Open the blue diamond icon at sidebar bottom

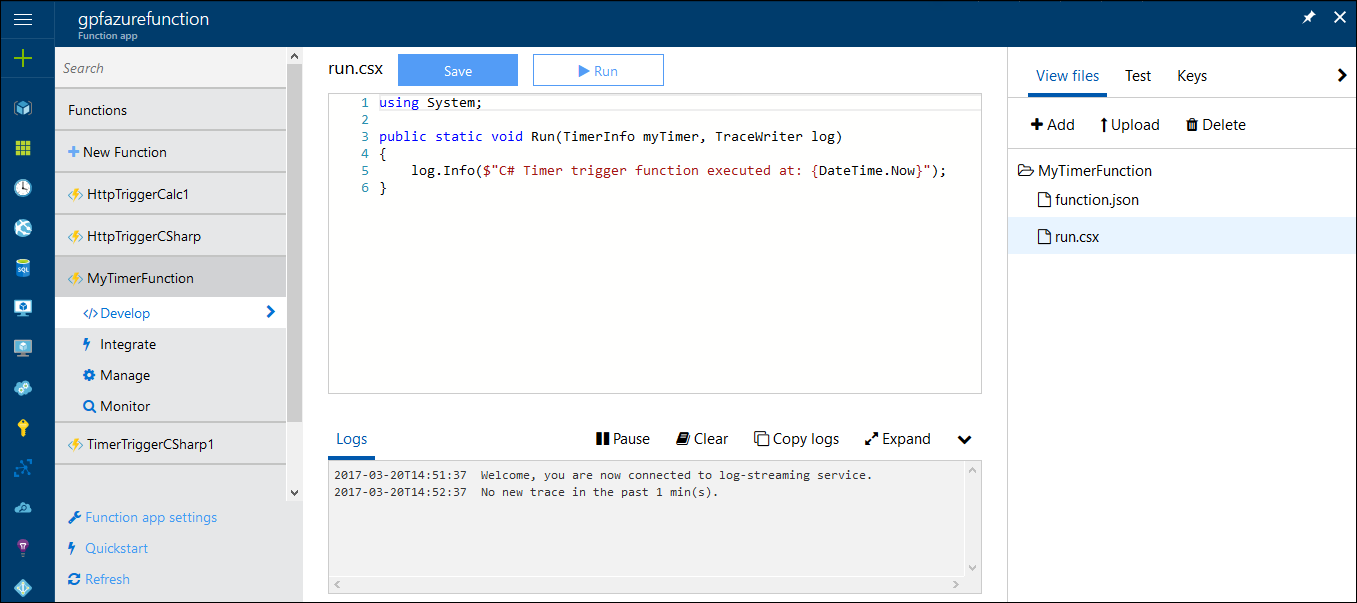(23, 587)
